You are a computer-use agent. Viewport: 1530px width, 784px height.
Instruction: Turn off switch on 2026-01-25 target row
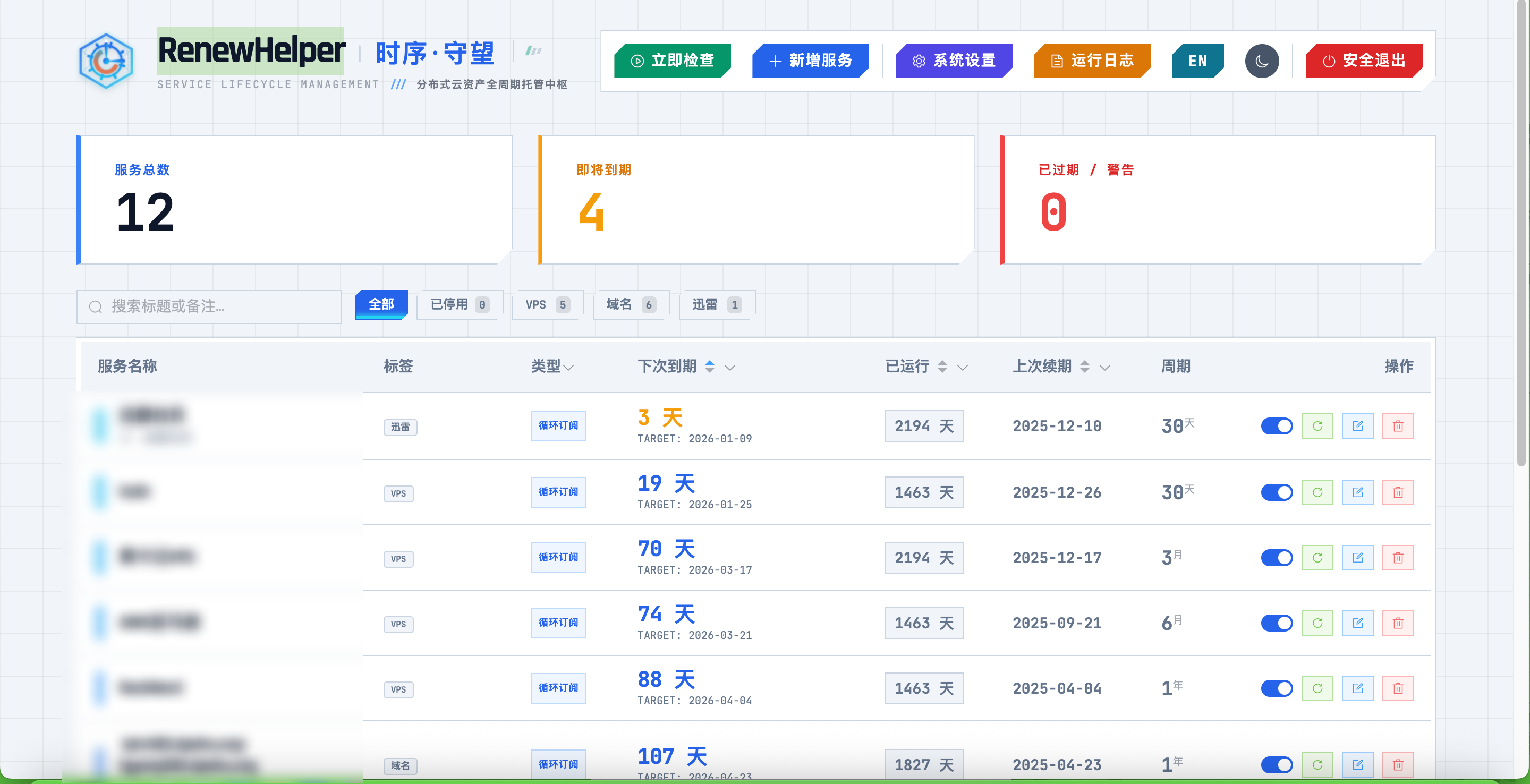click(1277, 492)
